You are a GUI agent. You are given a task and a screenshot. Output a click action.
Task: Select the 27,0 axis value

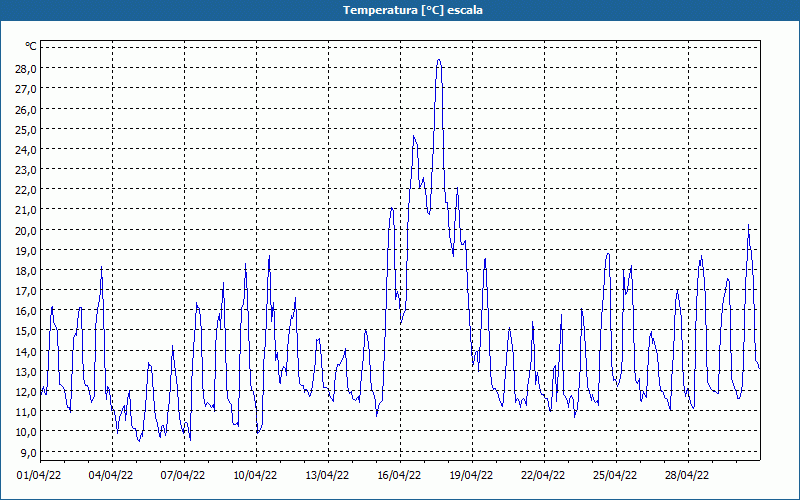click(26, 89)
